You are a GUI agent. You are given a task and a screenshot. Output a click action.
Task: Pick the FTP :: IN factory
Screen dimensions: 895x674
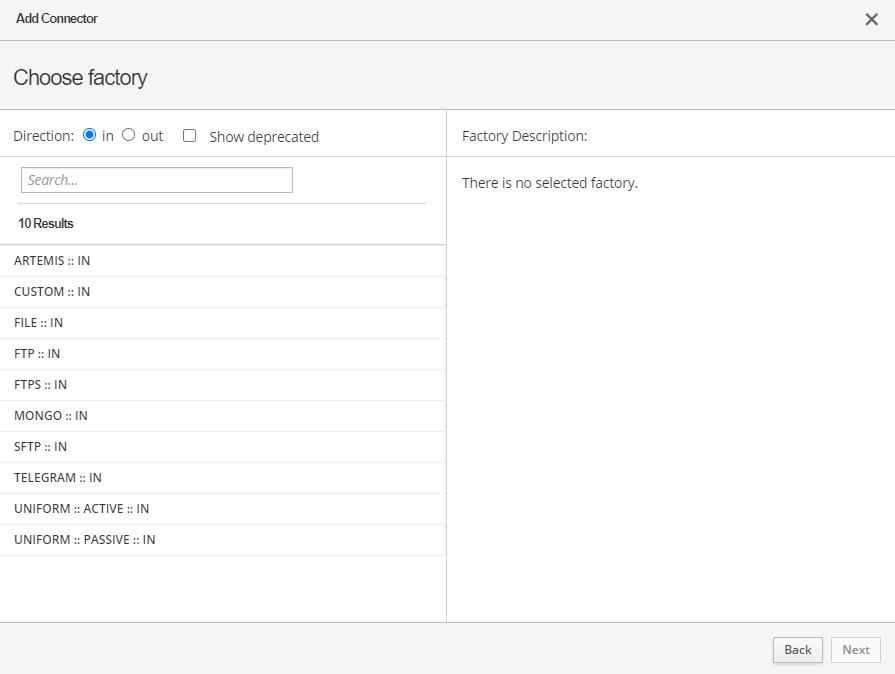pyautogui.click(x=37, y=354)
